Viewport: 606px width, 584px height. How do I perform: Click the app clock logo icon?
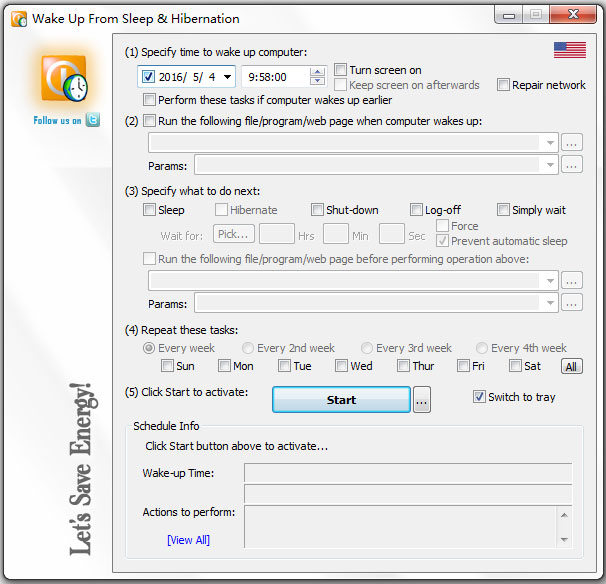click(x=65, y=79)
